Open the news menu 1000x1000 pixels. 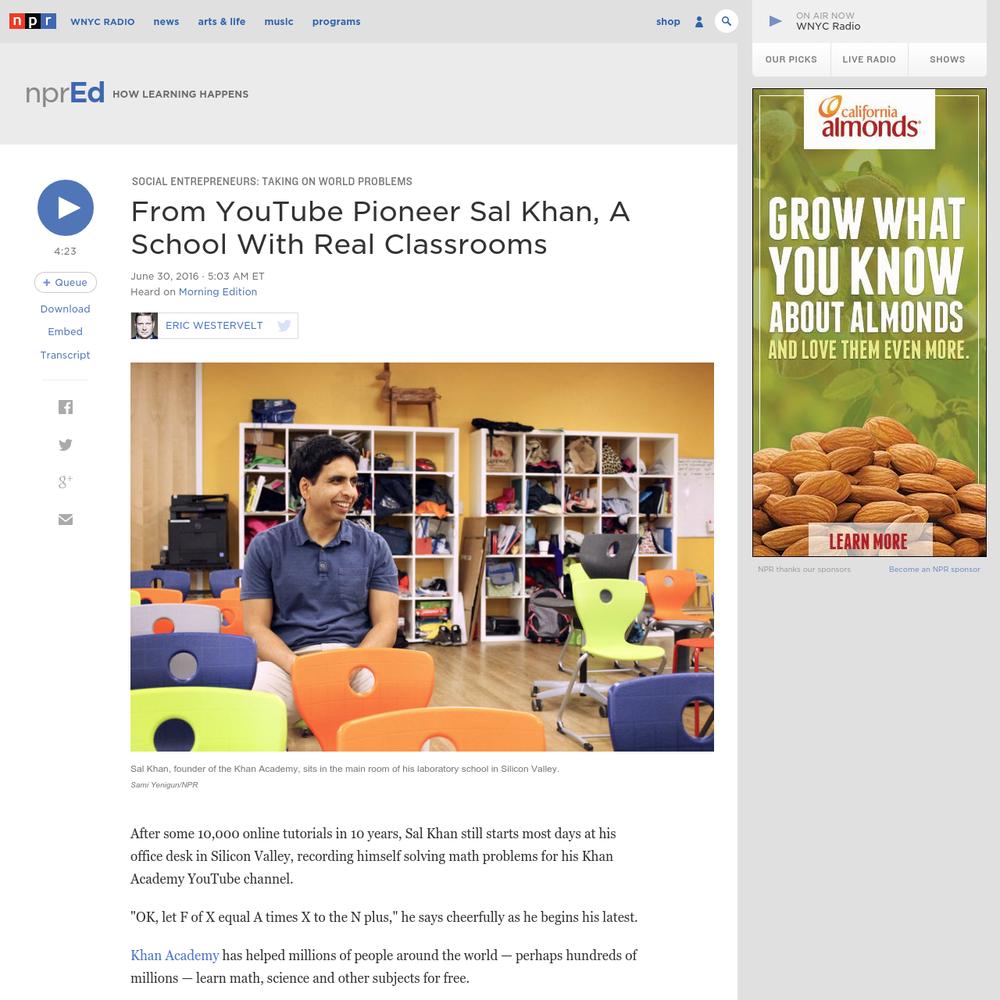[166, 22]
